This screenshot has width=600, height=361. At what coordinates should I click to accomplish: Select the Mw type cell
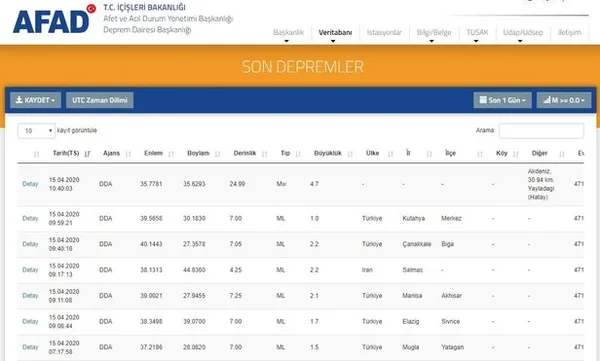point(281,184)
